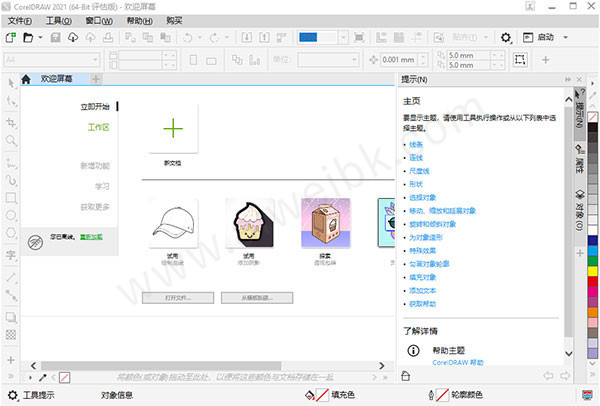The width and height of the screenshot is (600, 406).
Task: Select the Crop tool in toolbox
Action: [11, 122]
